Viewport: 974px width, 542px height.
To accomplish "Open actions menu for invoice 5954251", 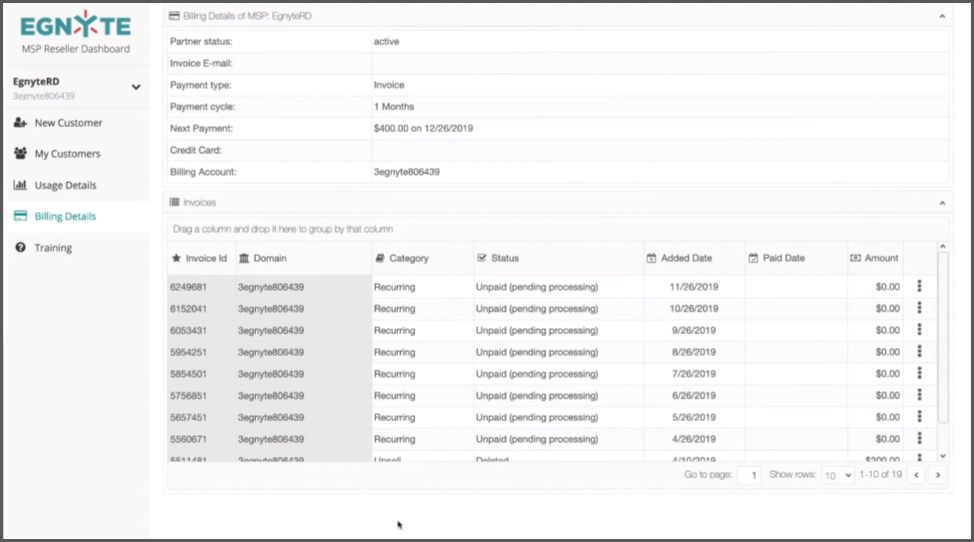I will [919, 352].
